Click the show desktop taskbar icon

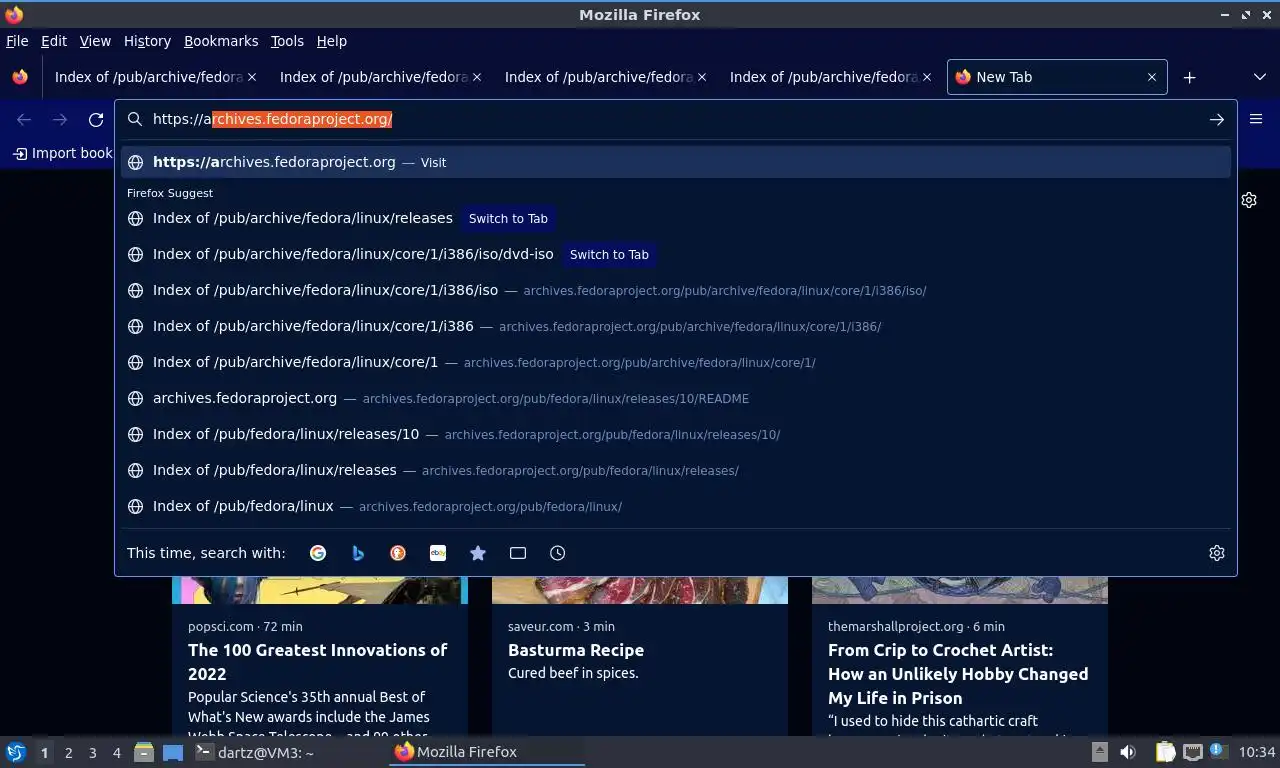point(173,752)
